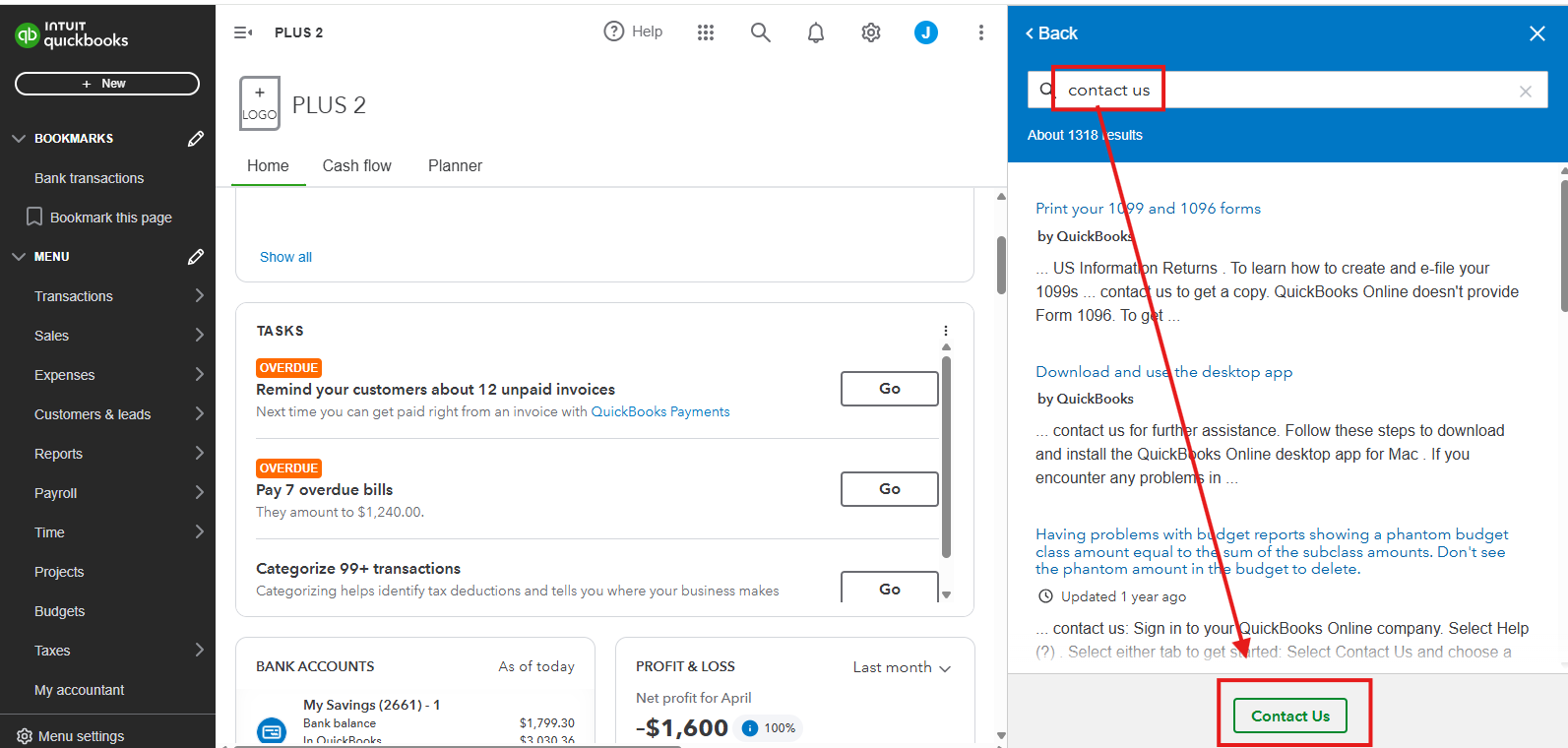
Task: Click the Menu settings gear icon
Action: coord(25,736)
